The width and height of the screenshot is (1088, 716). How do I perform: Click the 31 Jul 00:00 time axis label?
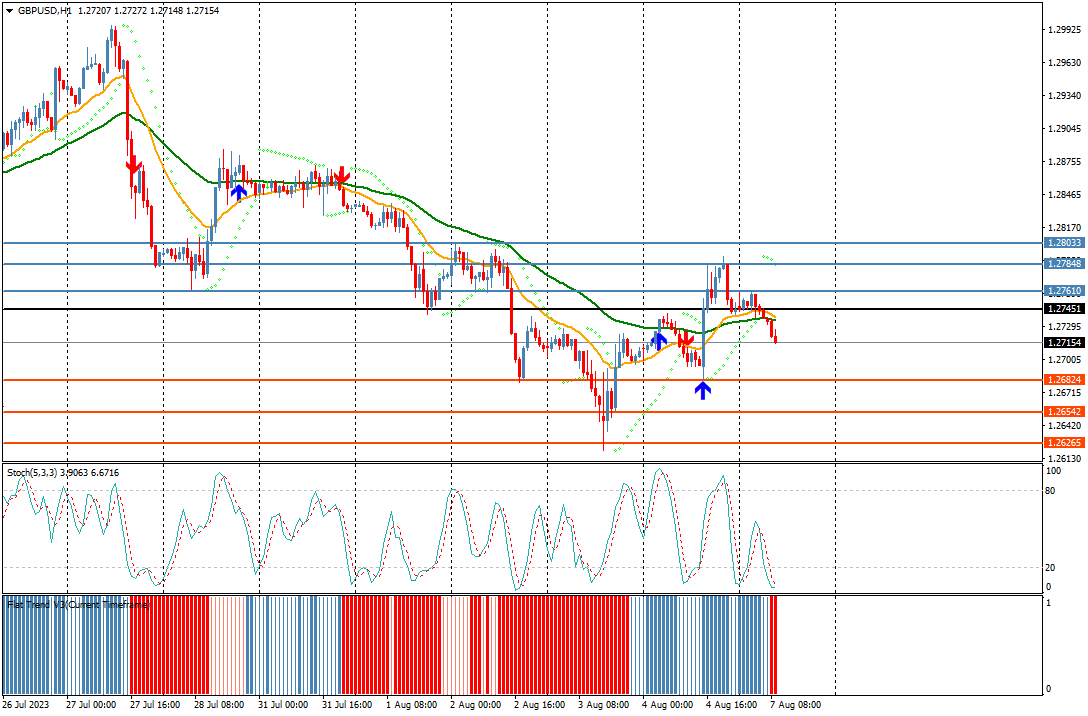tap(282, 705)
